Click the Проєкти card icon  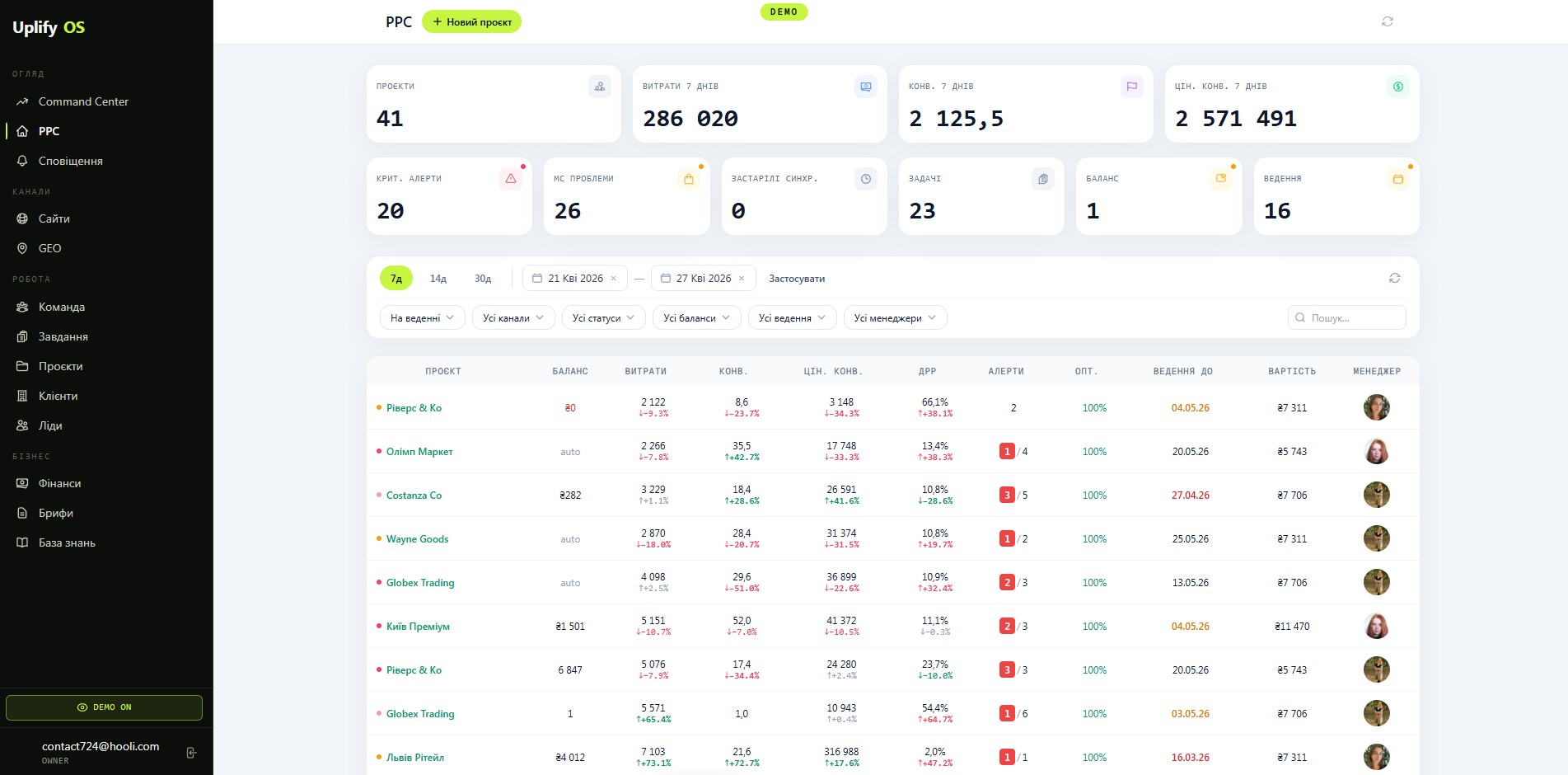600,87
